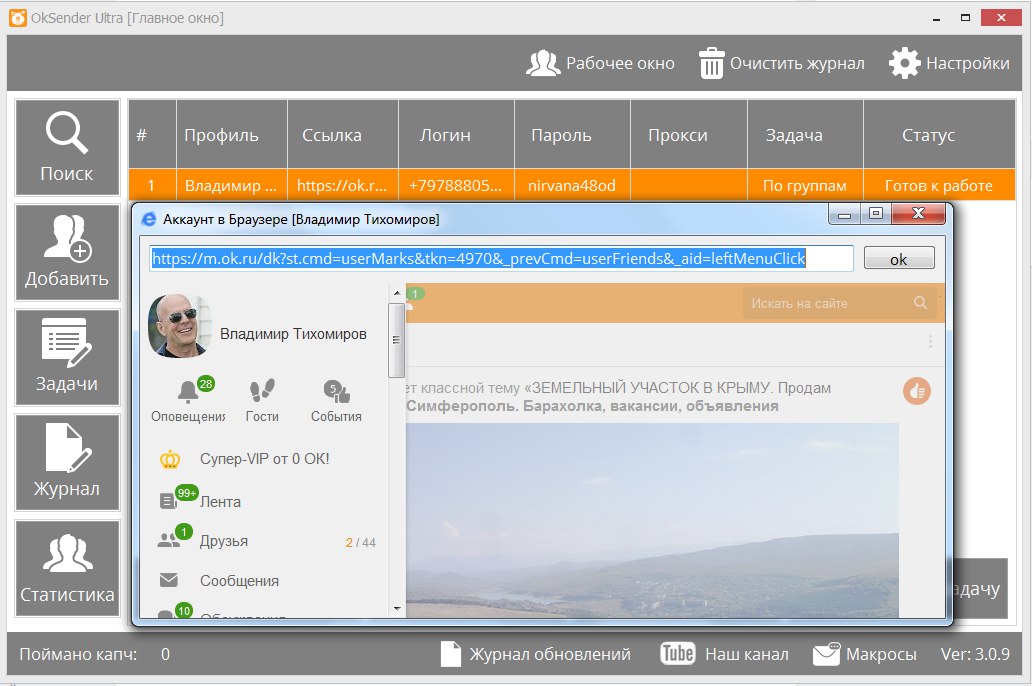Open the Задачи sidebar panel
1032x686 pixels.
pos(66,357)
